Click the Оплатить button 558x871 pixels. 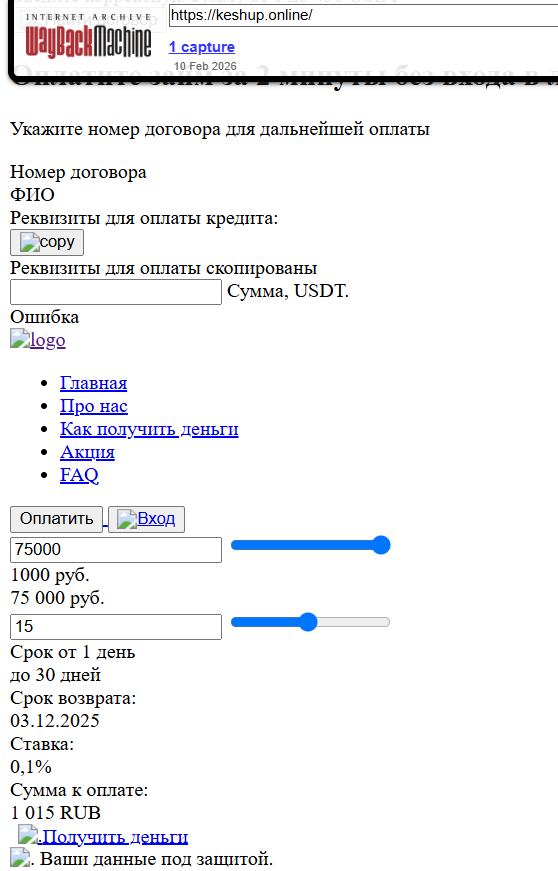[57, 519]
